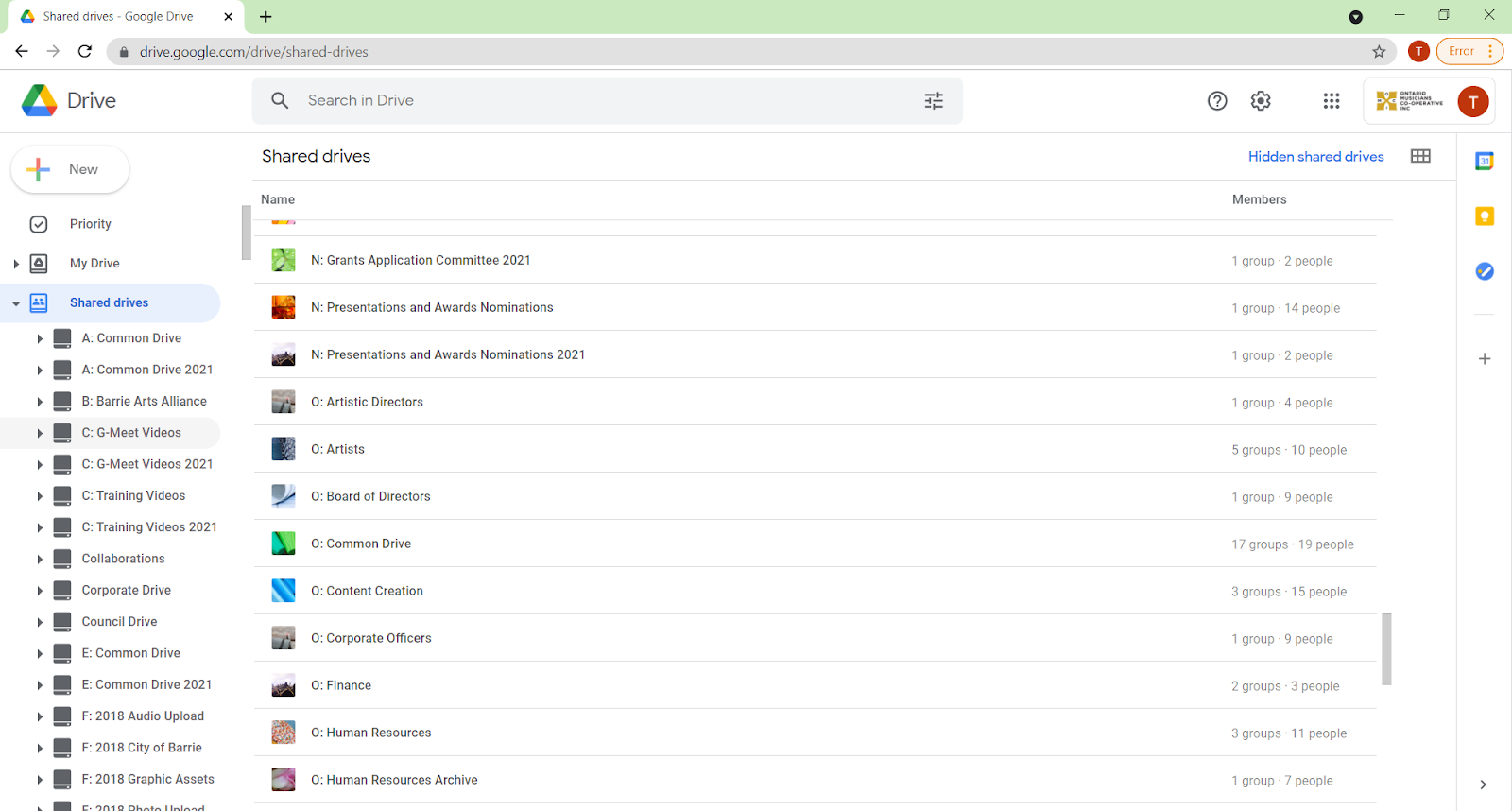Click the O: Content Creation blue thumbnail
1512x811 pixels.
click(283, 591)
